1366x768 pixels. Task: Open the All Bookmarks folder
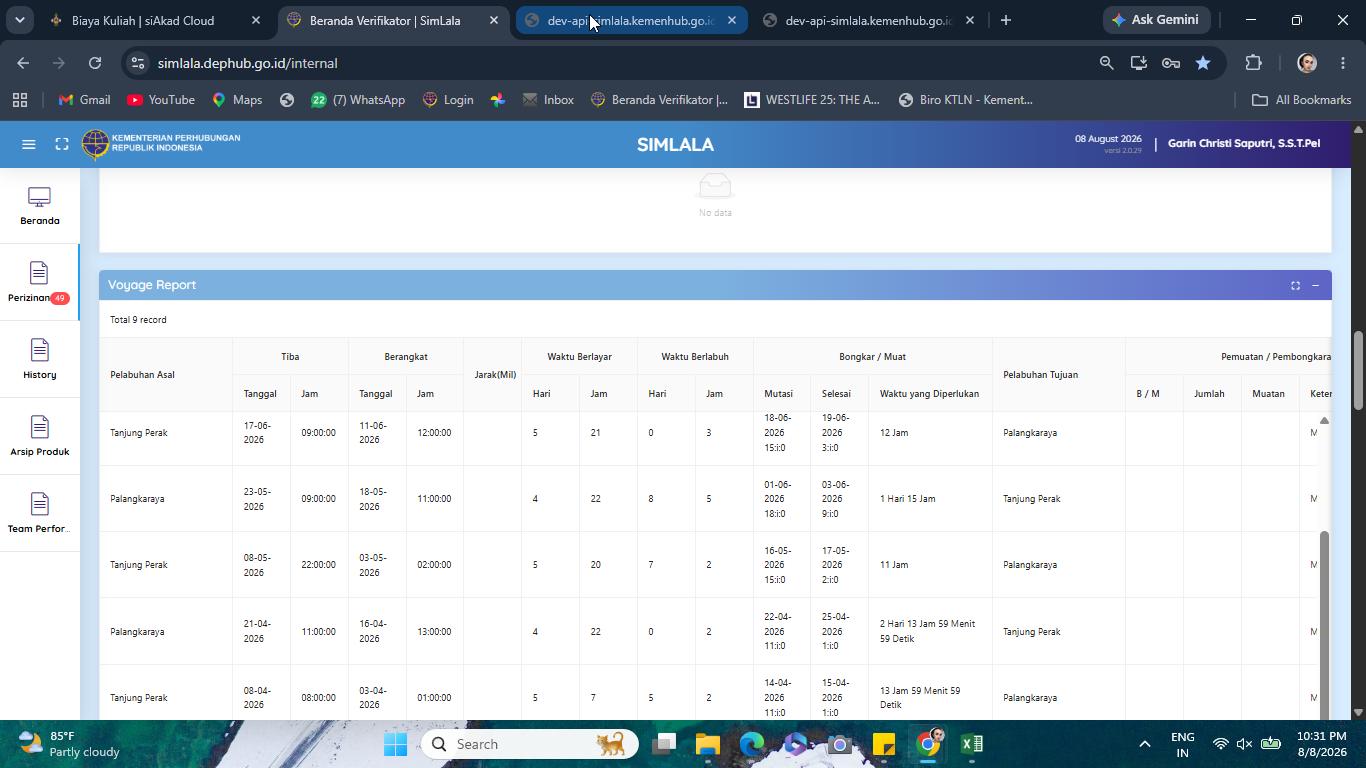coord(1302,100)
